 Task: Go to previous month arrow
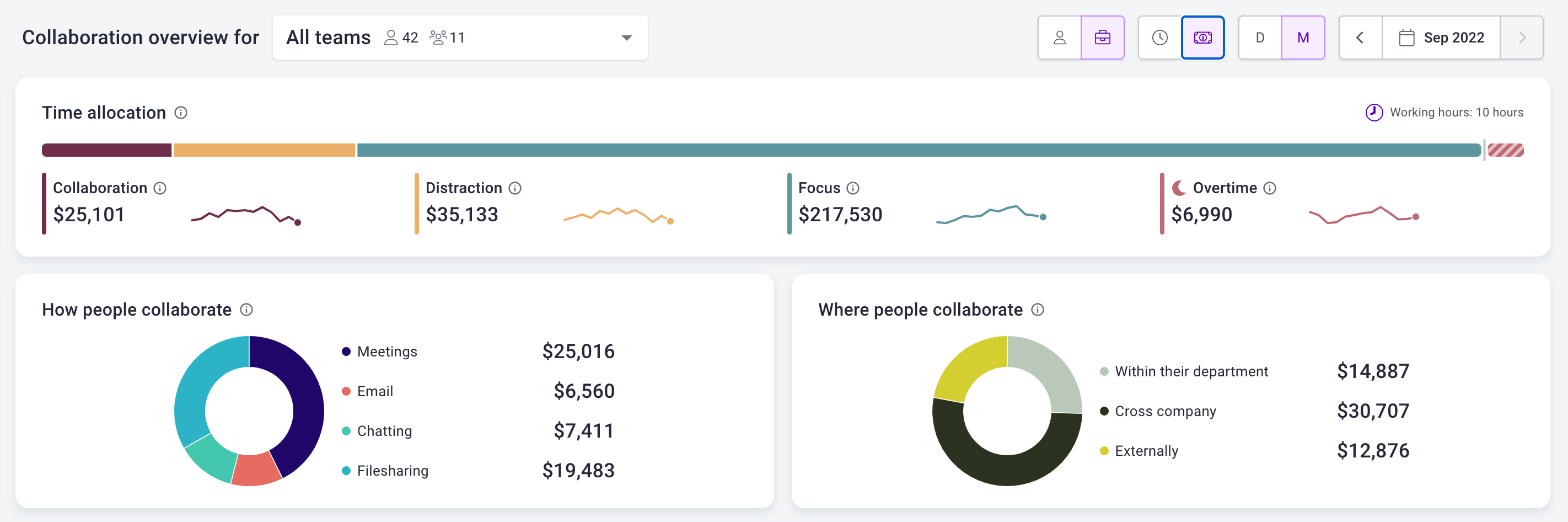point(1360,38)
